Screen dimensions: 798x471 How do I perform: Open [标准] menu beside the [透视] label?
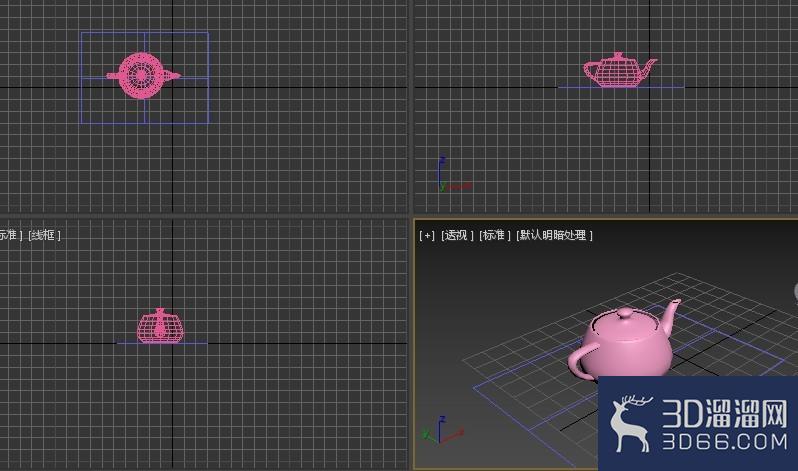(495, 235)
